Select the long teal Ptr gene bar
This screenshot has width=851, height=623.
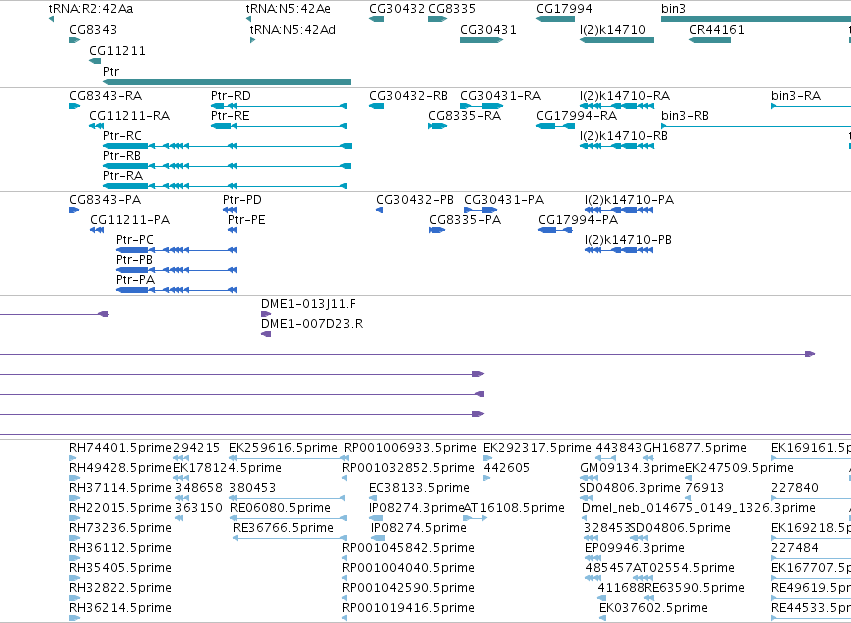click(227, 82)
